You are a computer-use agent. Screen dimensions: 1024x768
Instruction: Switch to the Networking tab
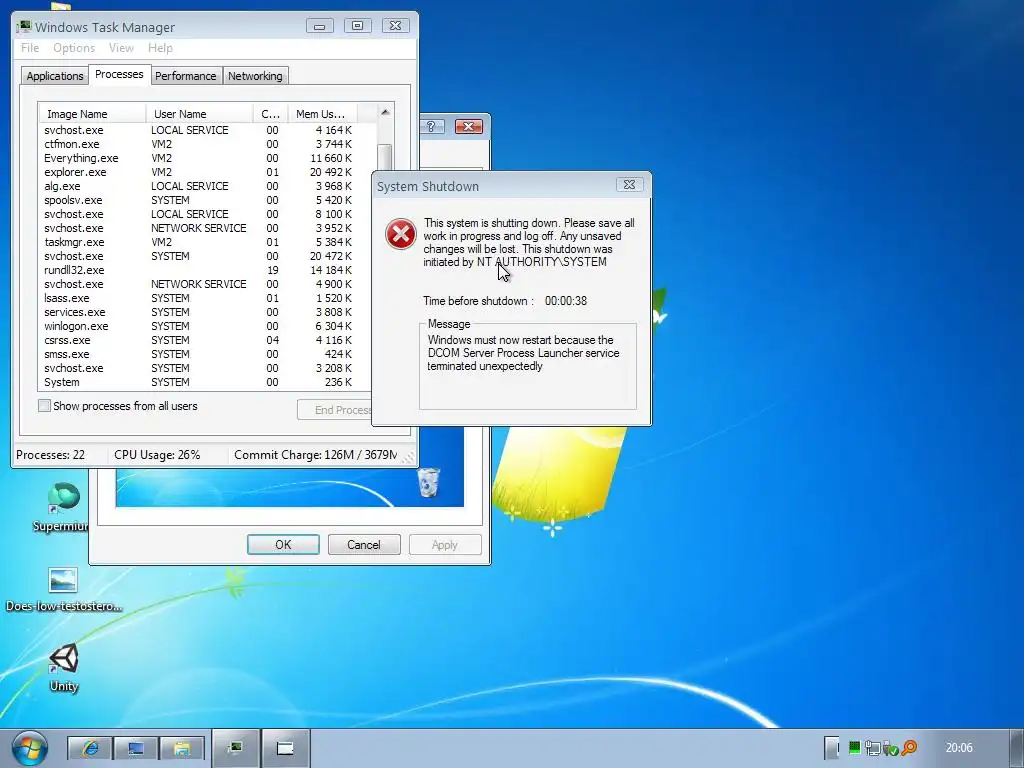point(255,76)
